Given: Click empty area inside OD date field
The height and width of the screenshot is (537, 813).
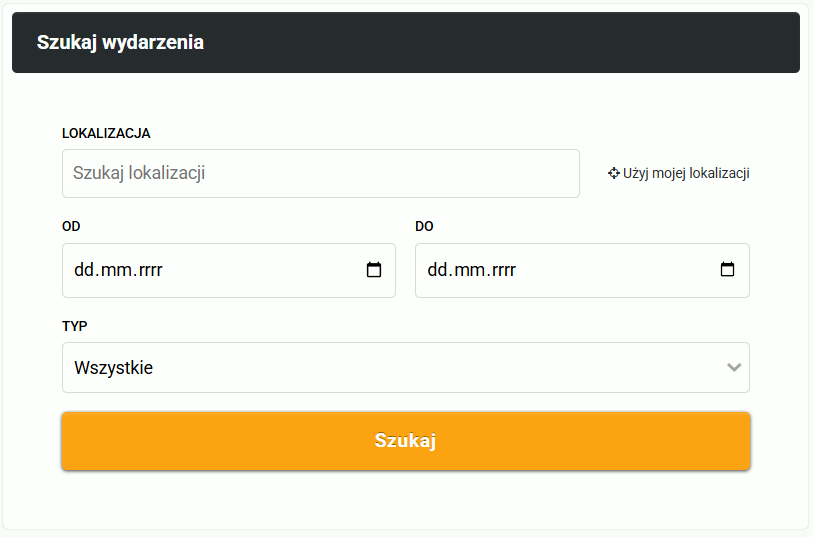Looking at the screenshot, I should pos(264,270).
